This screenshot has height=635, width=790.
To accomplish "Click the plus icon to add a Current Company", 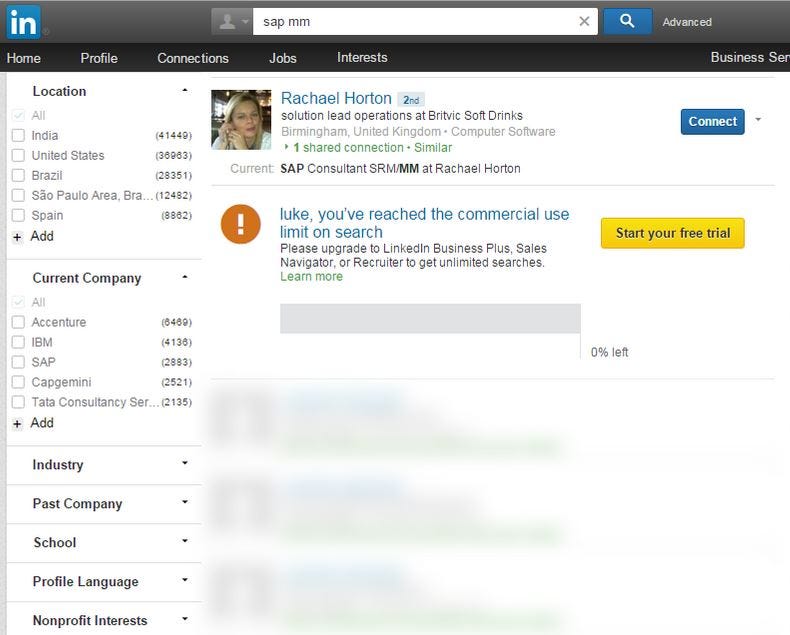I will pos(18,424).
